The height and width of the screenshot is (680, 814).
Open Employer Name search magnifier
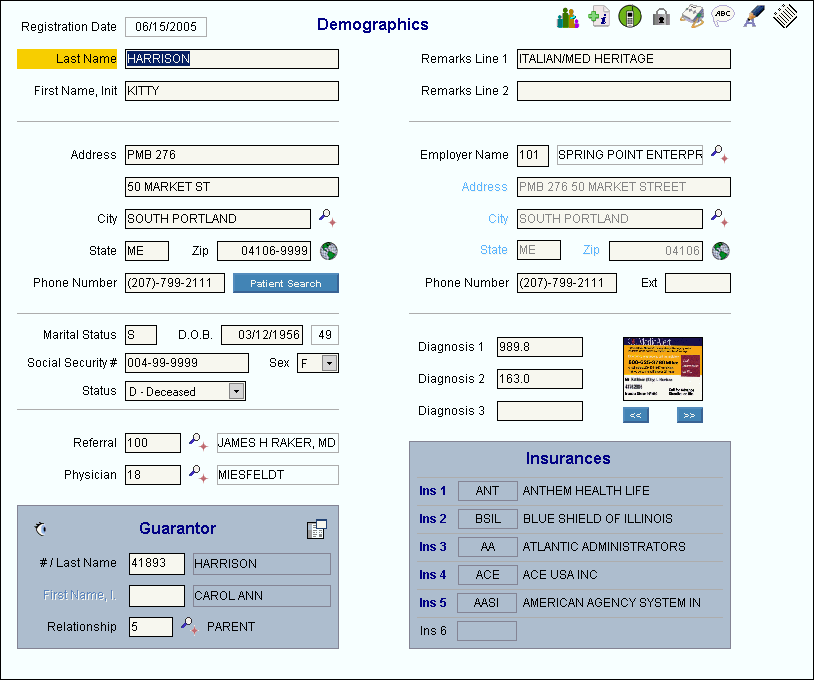720,154
